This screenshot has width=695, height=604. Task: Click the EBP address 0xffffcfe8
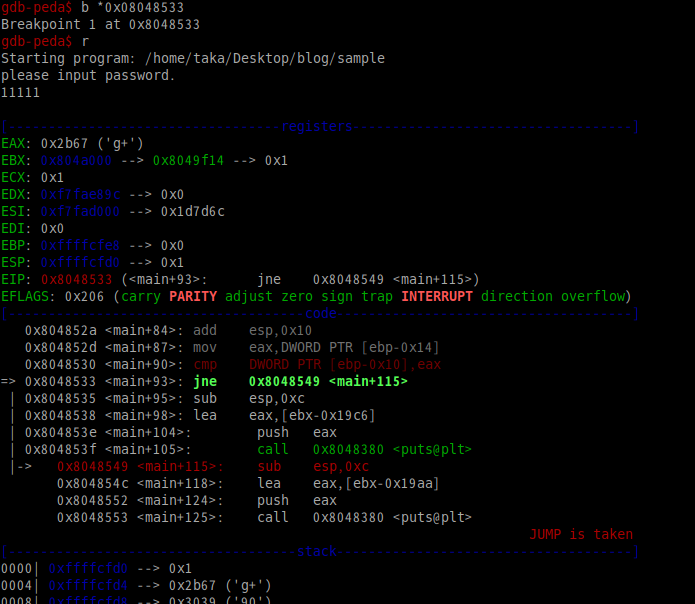click(x=80, y=245)
